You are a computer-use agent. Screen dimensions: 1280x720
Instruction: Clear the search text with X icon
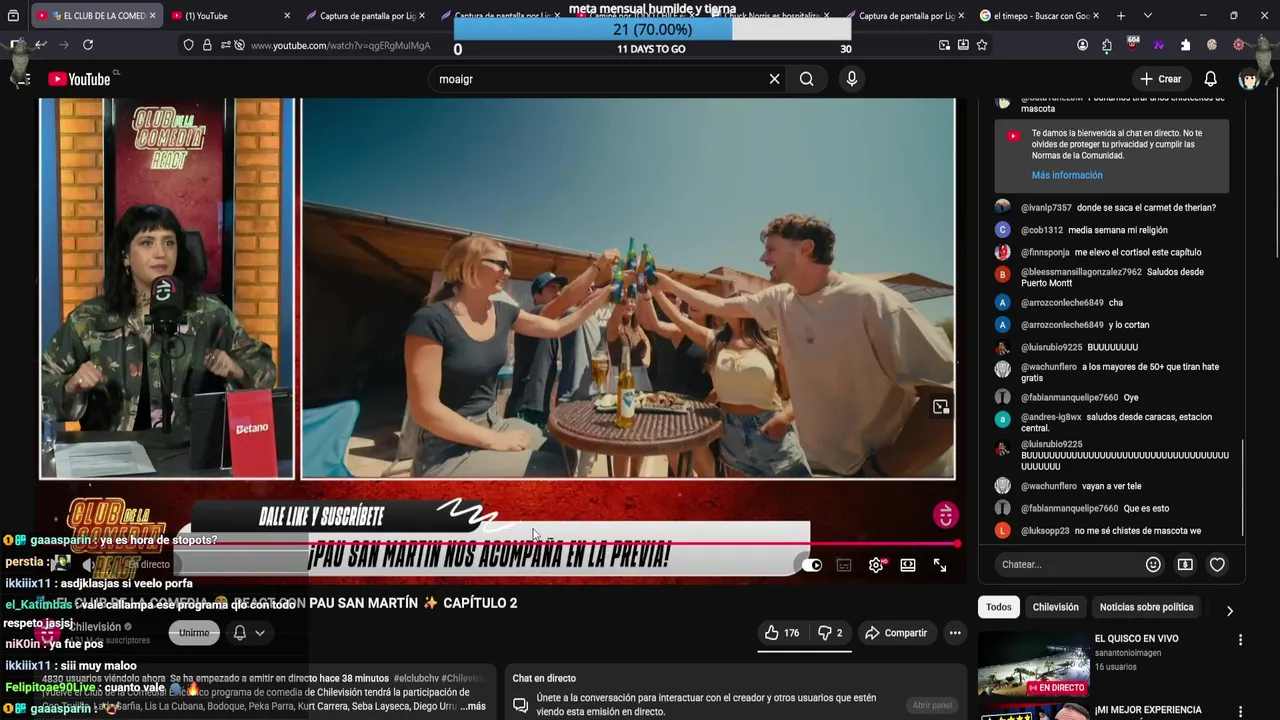point(774,79)
